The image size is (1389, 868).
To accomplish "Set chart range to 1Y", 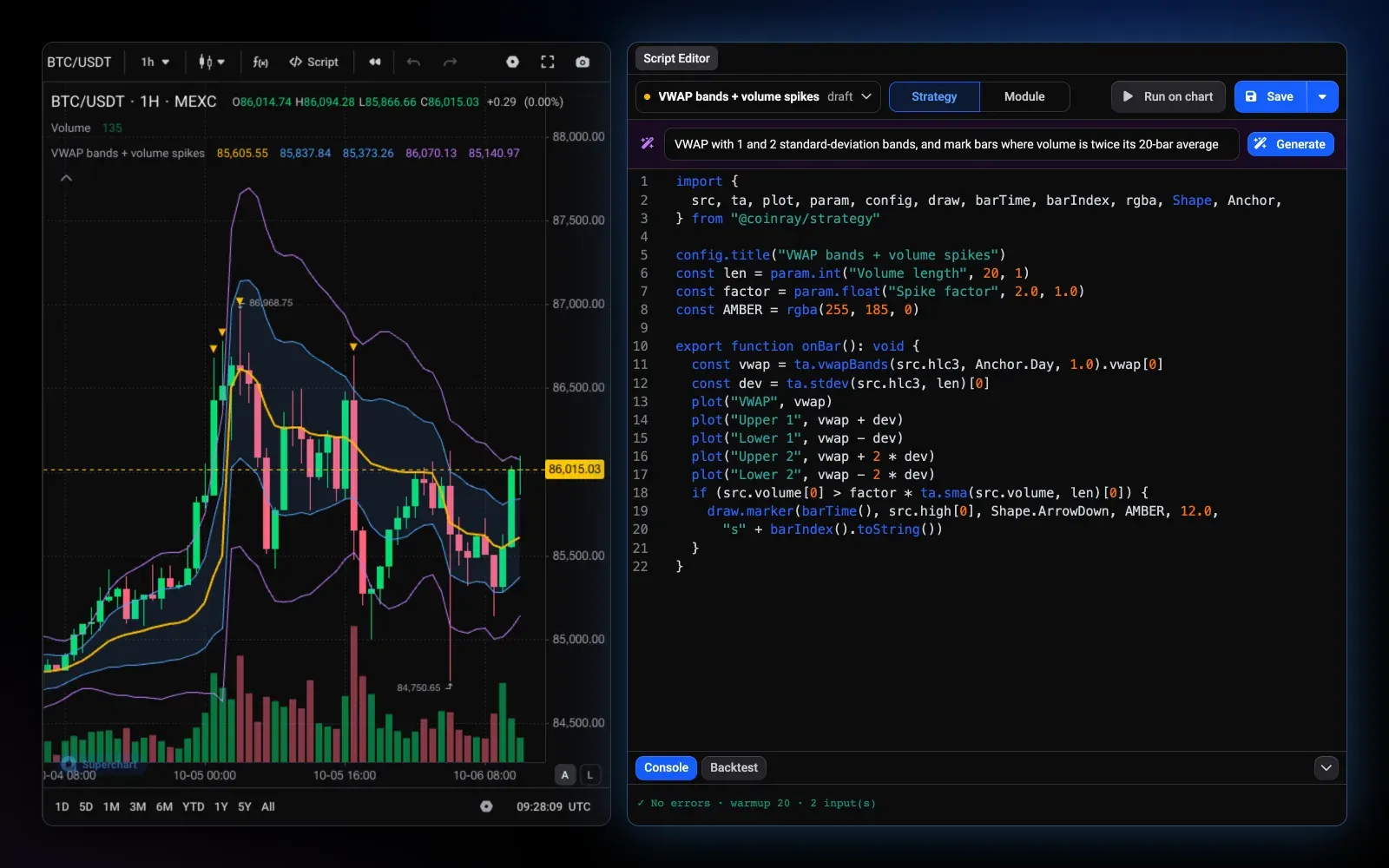I will [221, 806].
